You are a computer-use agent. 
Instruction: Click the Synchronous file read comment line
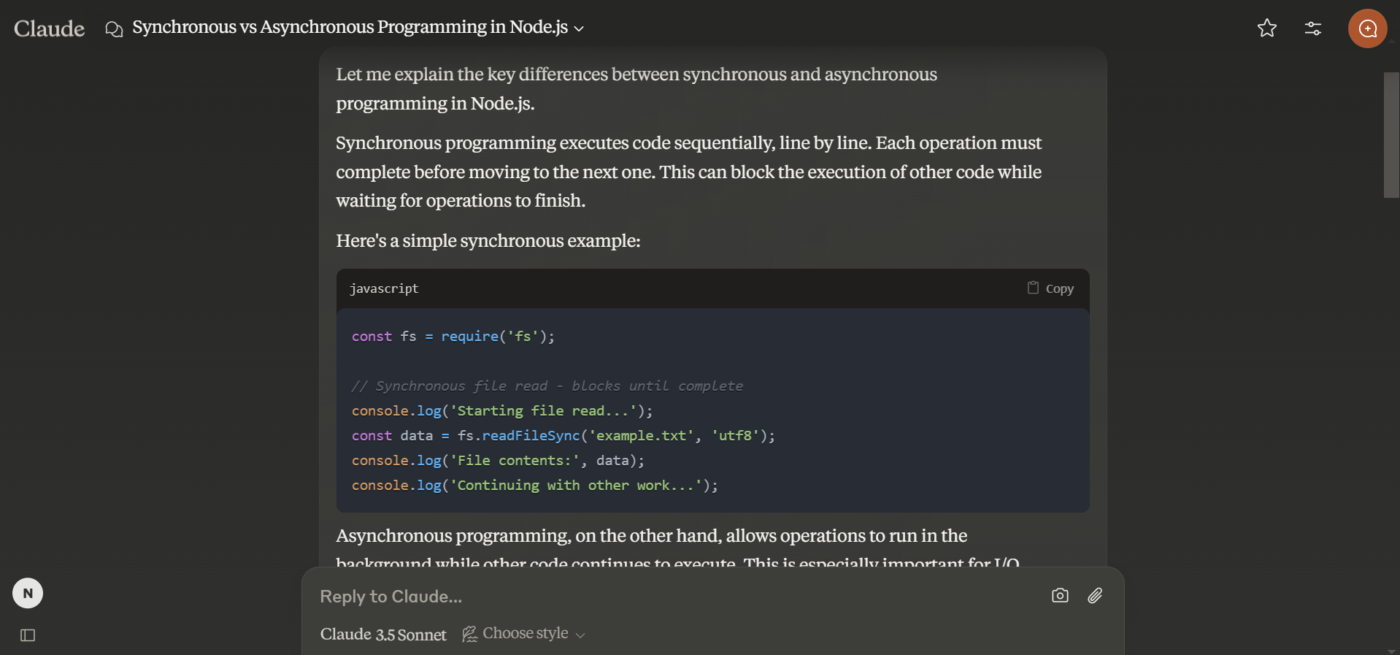pos(547,386)
